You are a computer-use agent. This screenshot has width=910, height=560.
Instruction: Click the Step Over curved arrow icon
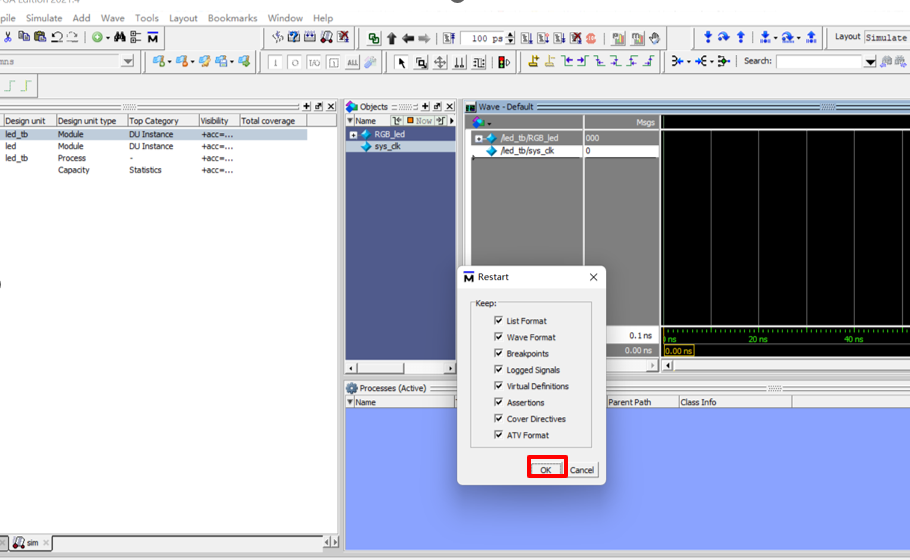(723, 37)
